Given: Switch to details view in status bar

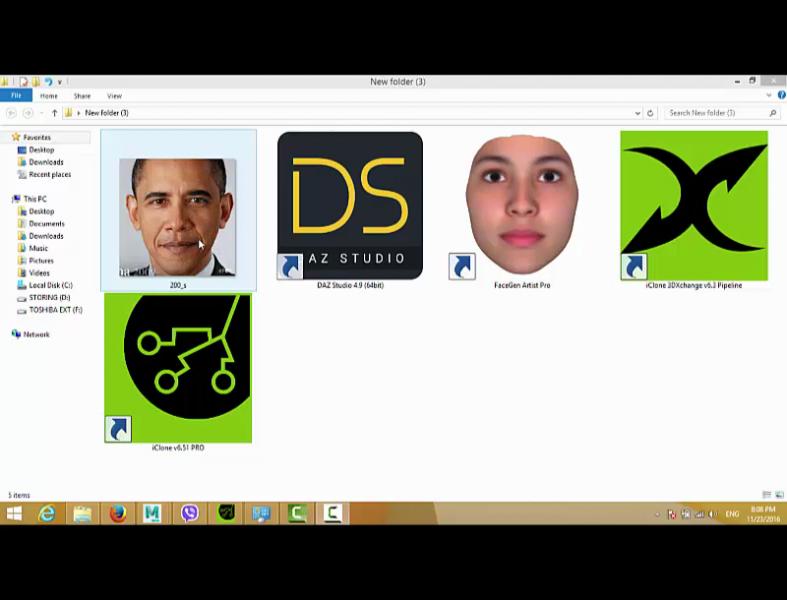Looking at the screenshot, I should click(766, 495).
